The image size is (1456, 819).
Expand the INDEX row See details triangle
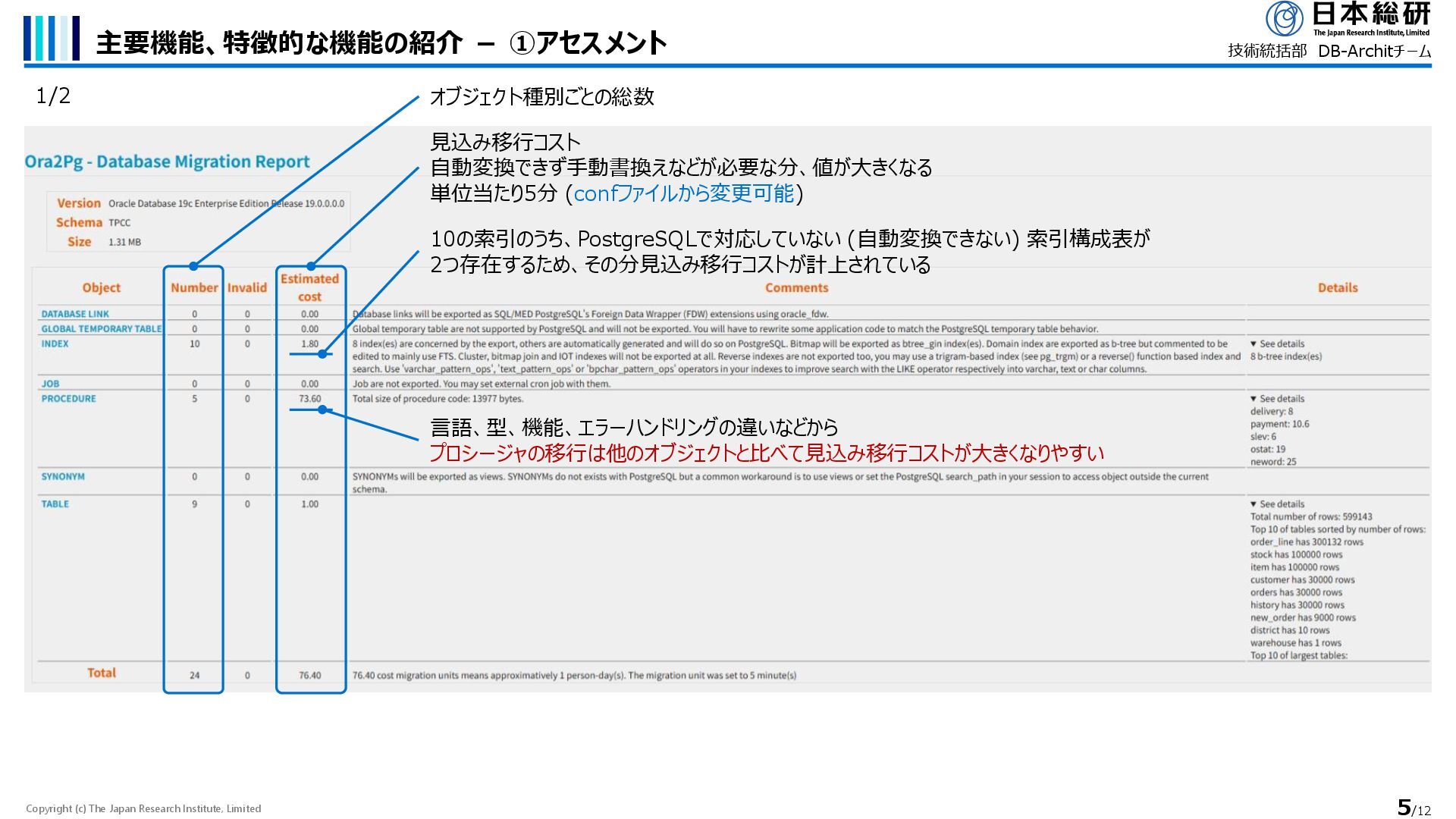click(1254, 344)
